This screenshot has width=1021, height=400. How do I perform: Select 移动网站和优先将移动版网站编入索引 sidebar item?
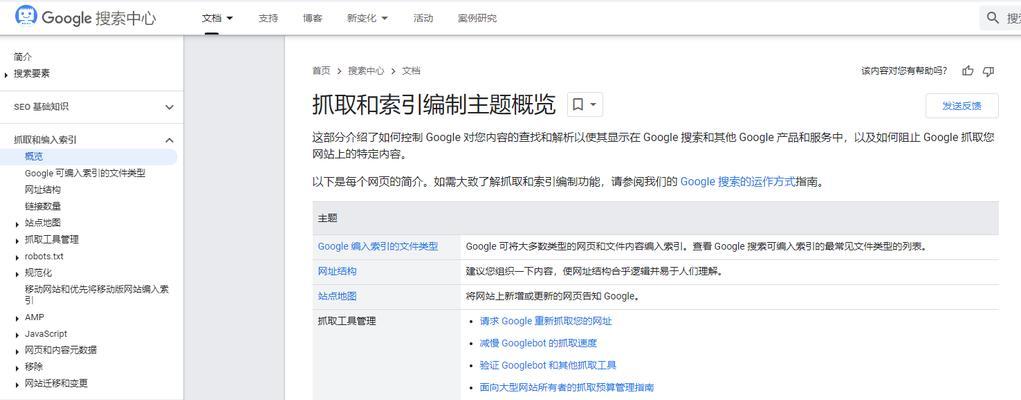[96, 294]
